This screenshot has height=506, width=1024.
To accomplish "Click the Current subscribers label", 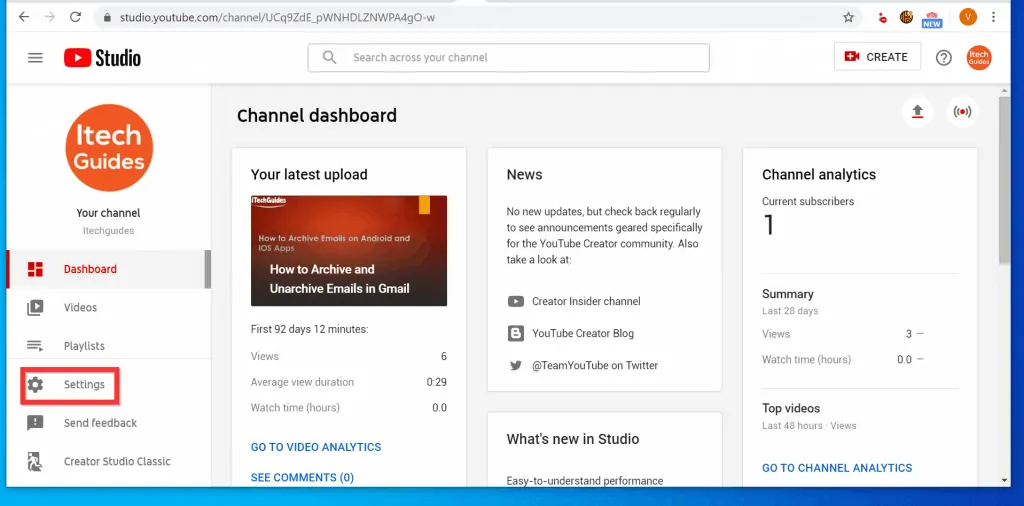I will tap(808, 202).
